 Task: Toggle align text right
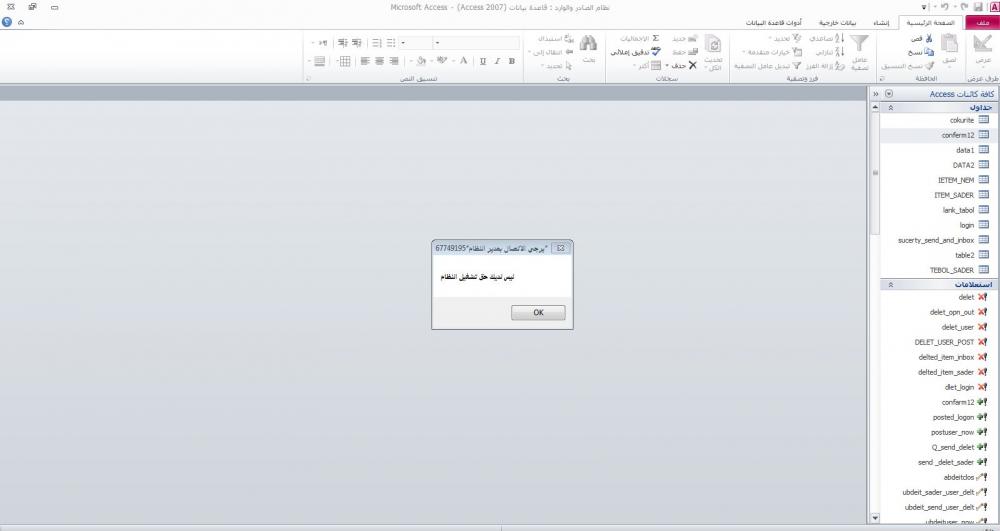click(393, 61)
